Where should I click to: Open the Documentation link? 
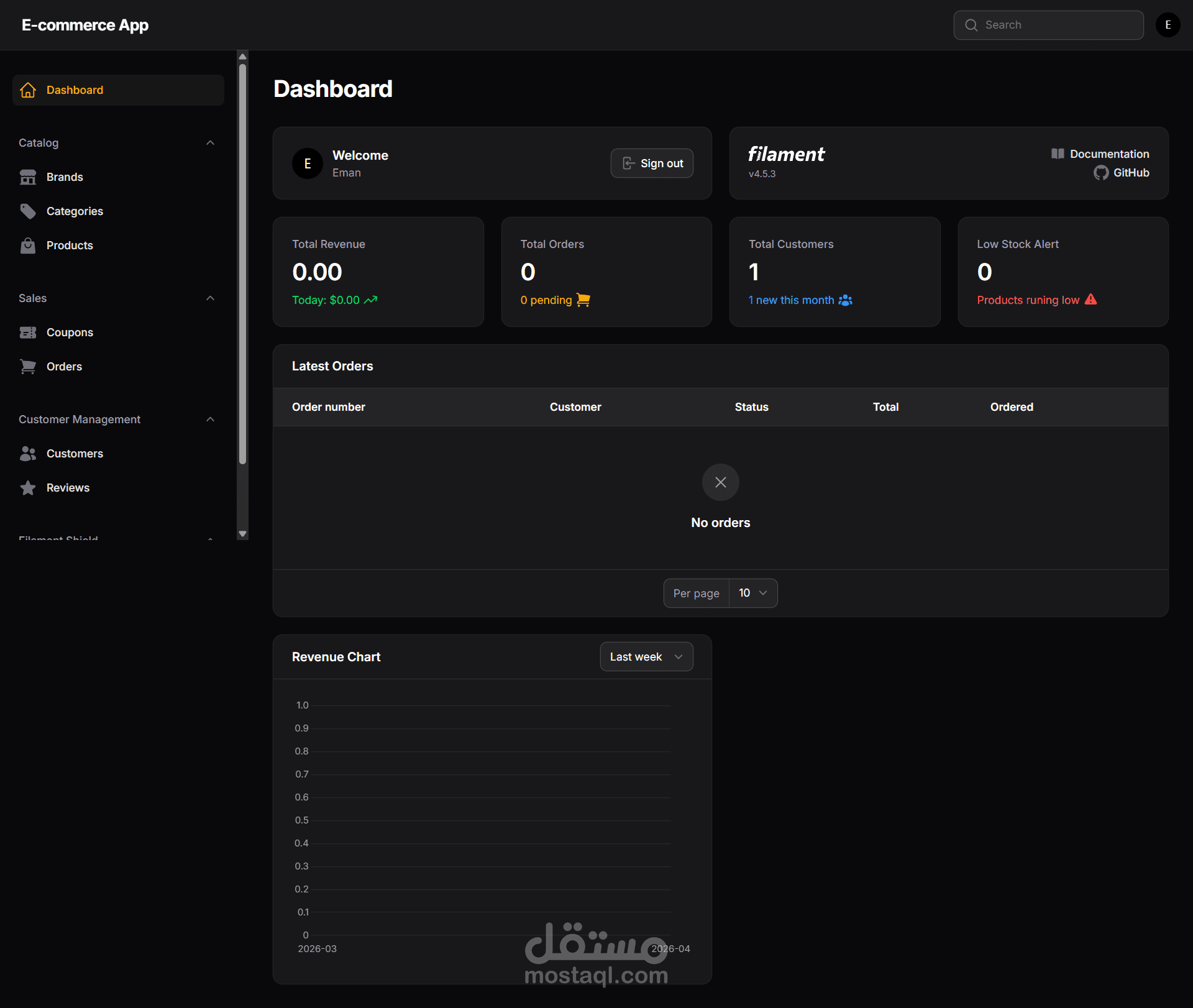(x=1109, y=153)
